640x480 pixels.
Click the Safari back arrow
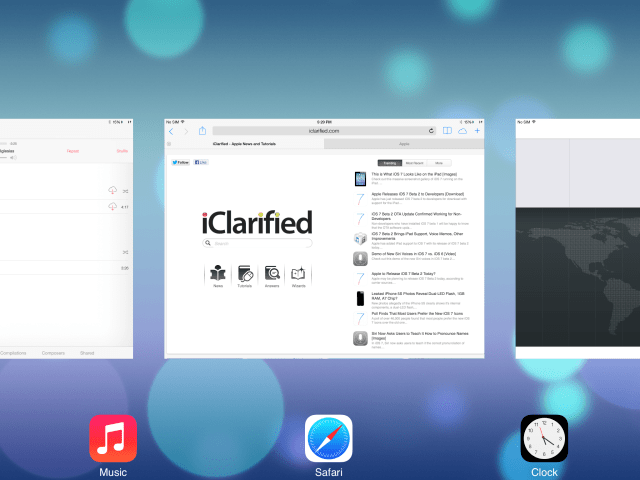172,131
